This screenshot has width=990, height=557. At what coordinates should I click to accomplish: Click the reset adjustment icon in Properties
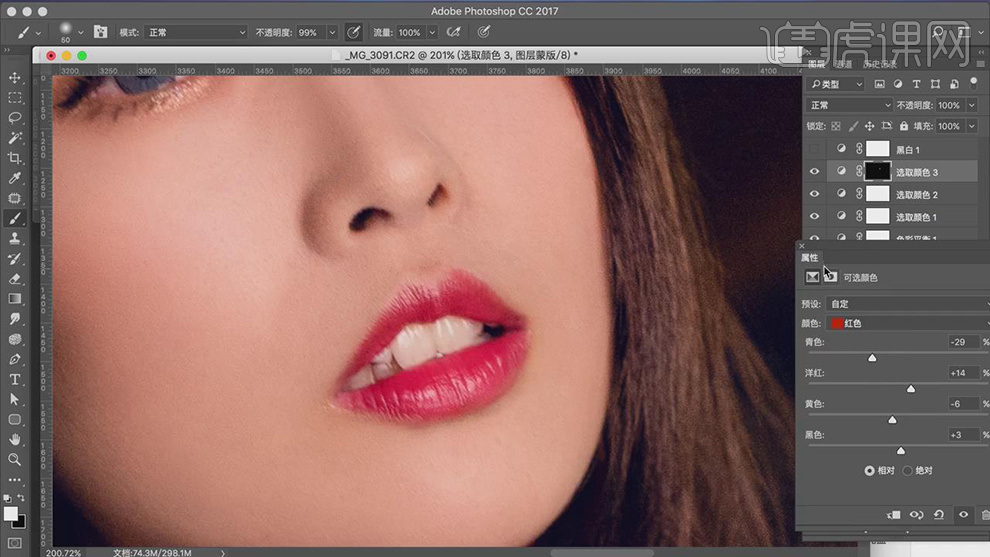point(939,515)
